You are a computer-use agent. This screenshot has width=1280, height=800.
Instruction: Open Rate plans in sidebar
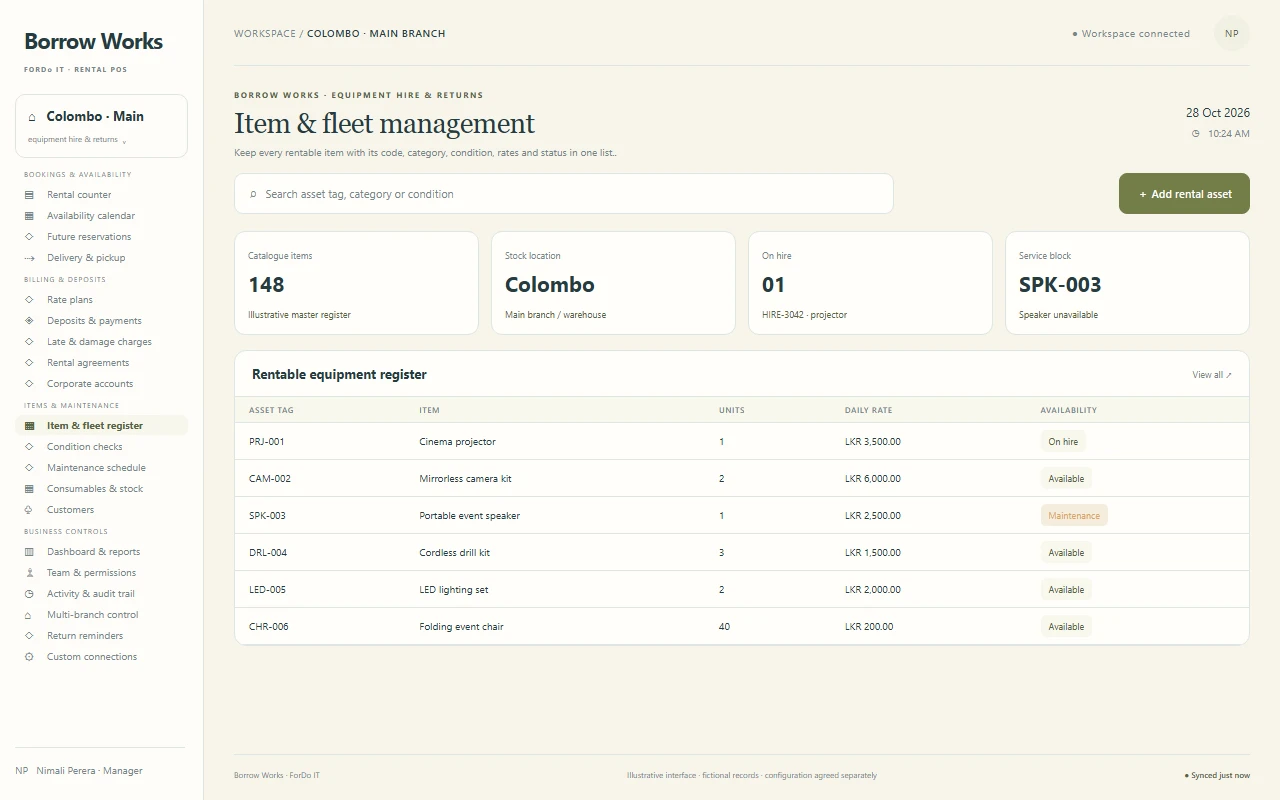[70, 300]
